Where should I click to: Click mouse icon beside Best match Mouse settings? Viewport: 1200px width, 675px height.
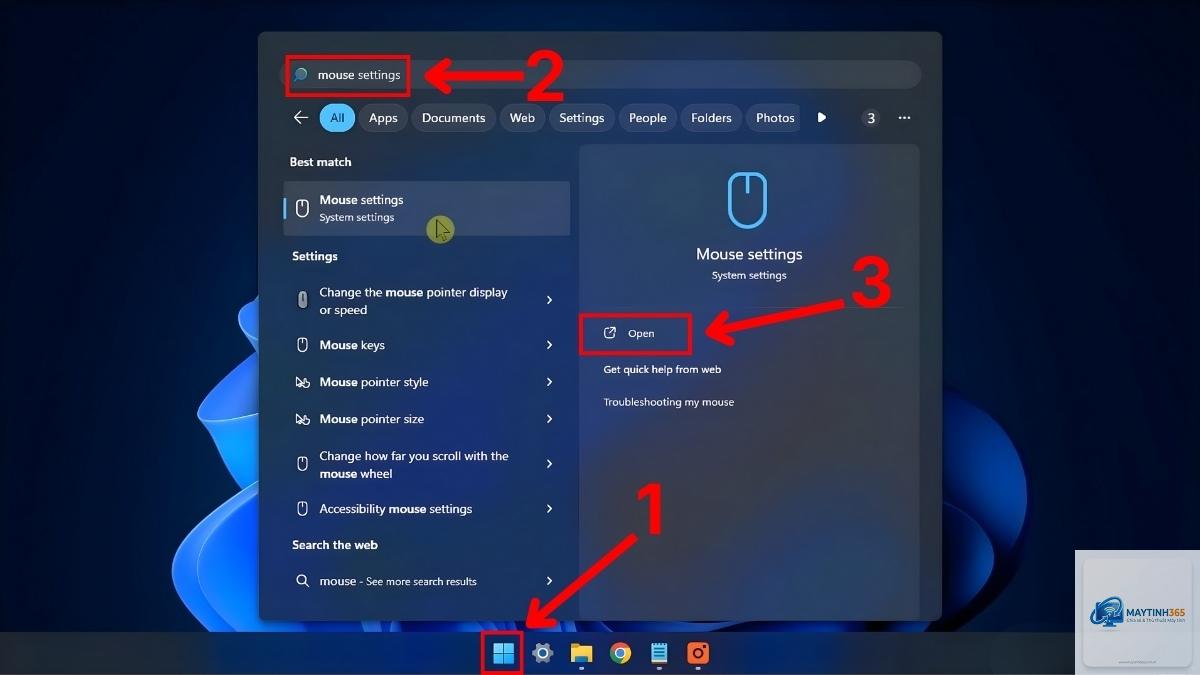pyautogui.click(x=303, y=208)
